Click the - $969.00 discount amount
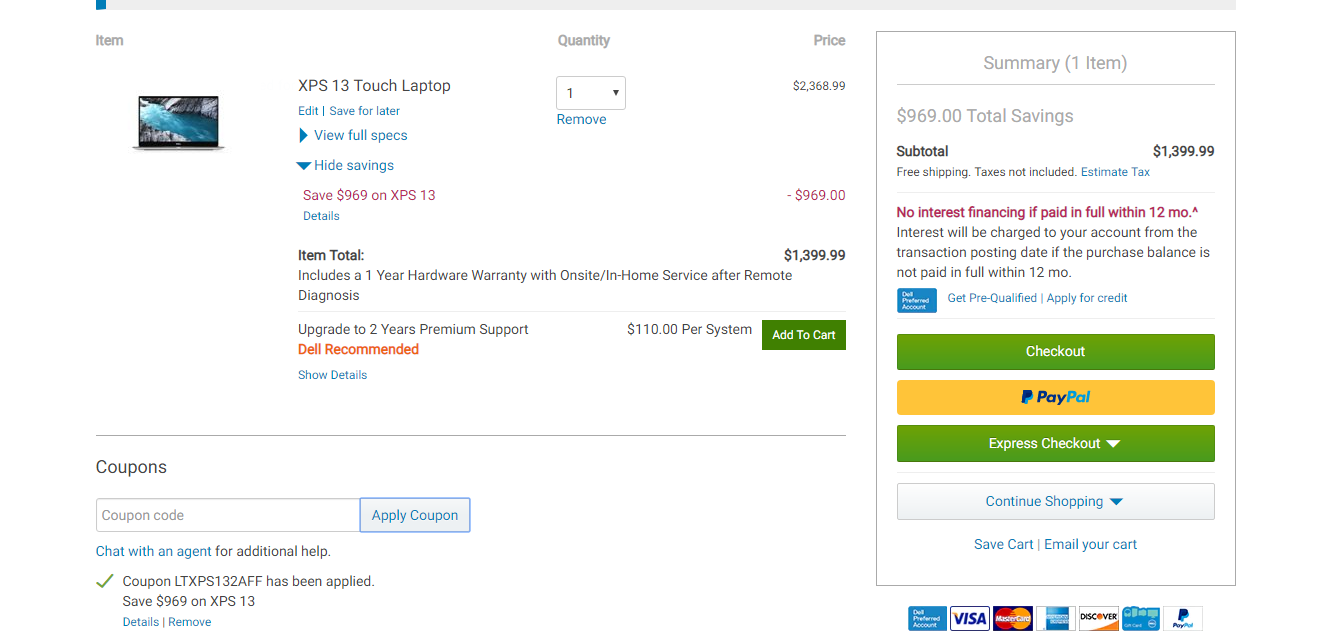1337x639 pixels. [x=816, y=195]
